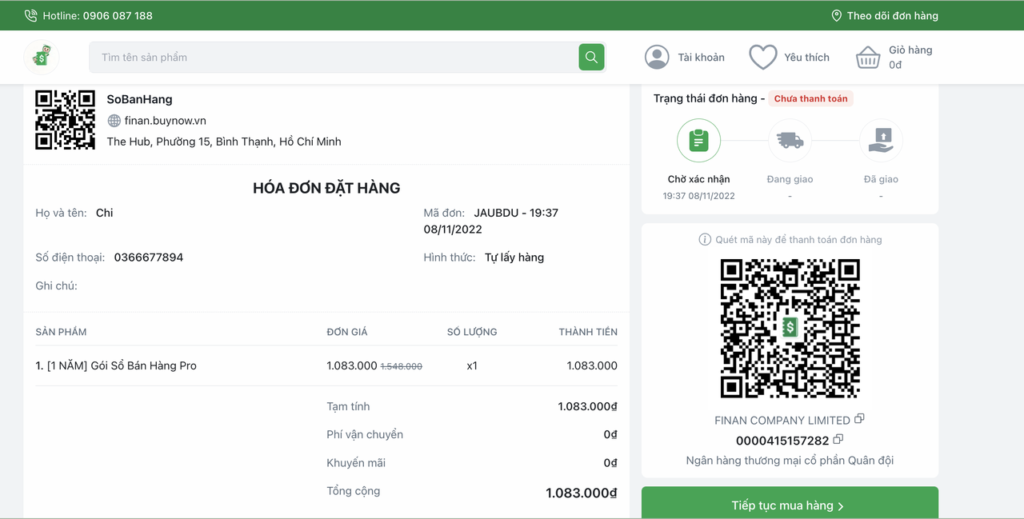Click the Đã giao hand-package icon
The image size is (1024, 519).
pyautogui.click(x=881, y=140)
